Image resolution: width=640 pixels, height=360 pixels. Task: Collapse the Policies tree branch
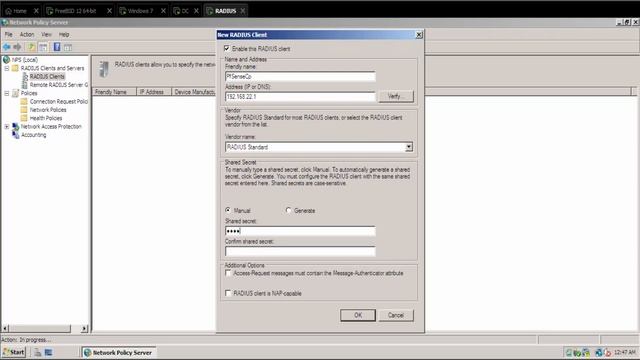coord(7,93)
